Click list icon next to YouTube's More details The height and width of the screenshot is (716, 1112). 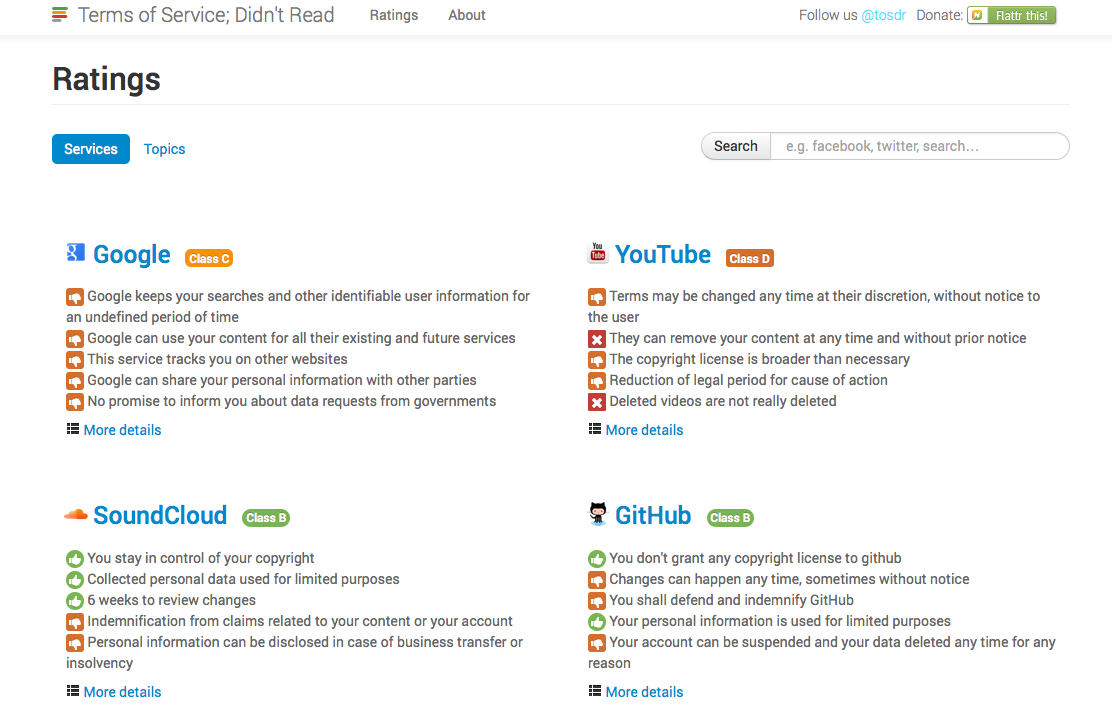(594, 429)
